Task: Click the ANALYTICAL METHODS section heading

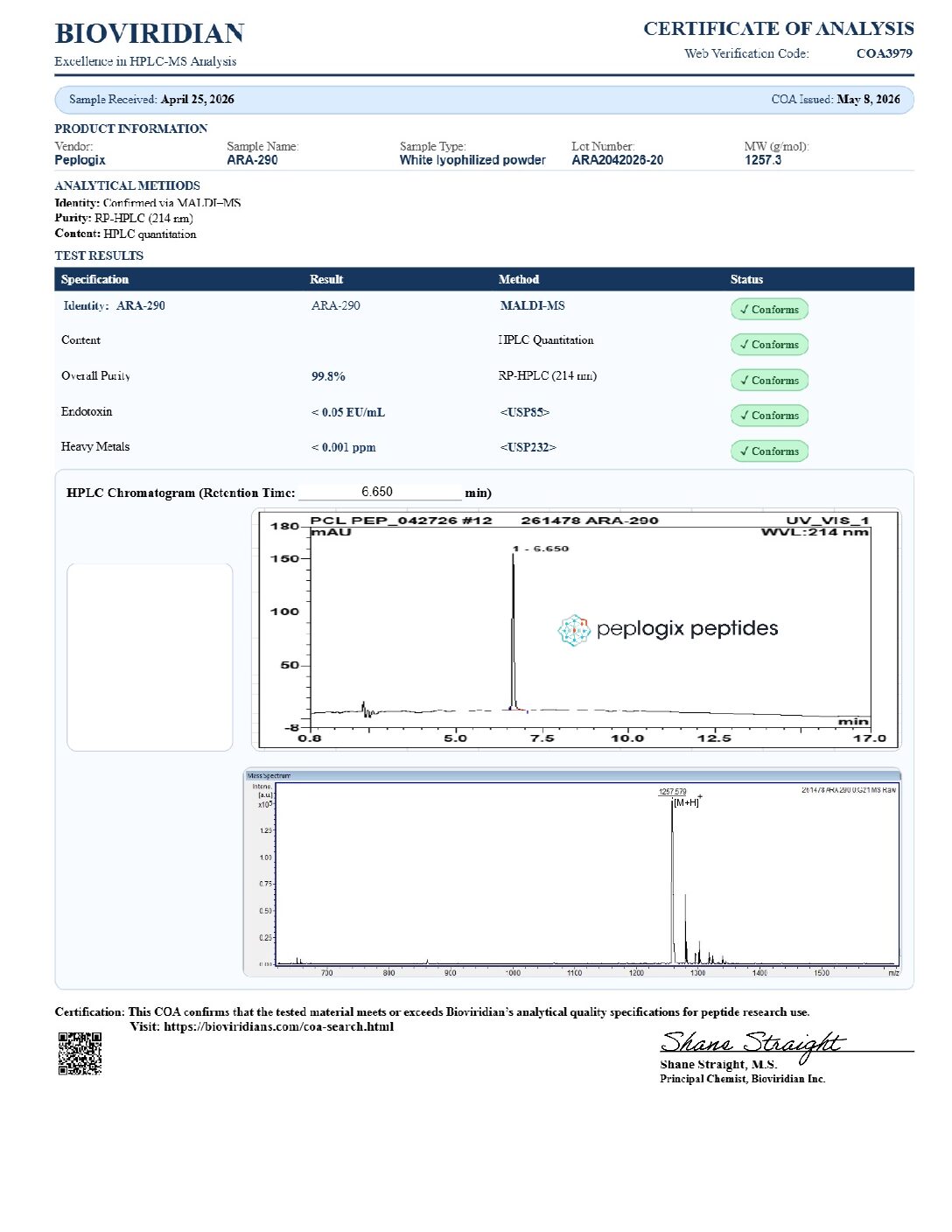Action: coord(127,186)
